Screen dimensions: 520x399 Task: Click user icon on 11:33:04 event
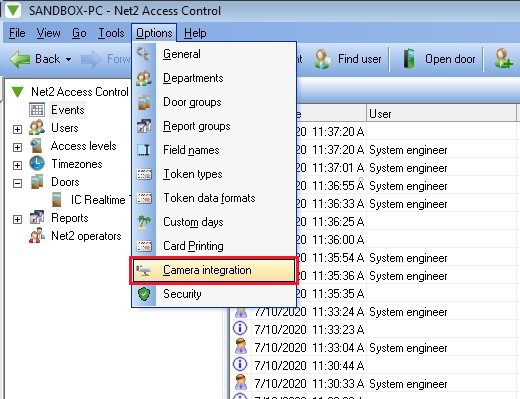(x=241, y=347)
